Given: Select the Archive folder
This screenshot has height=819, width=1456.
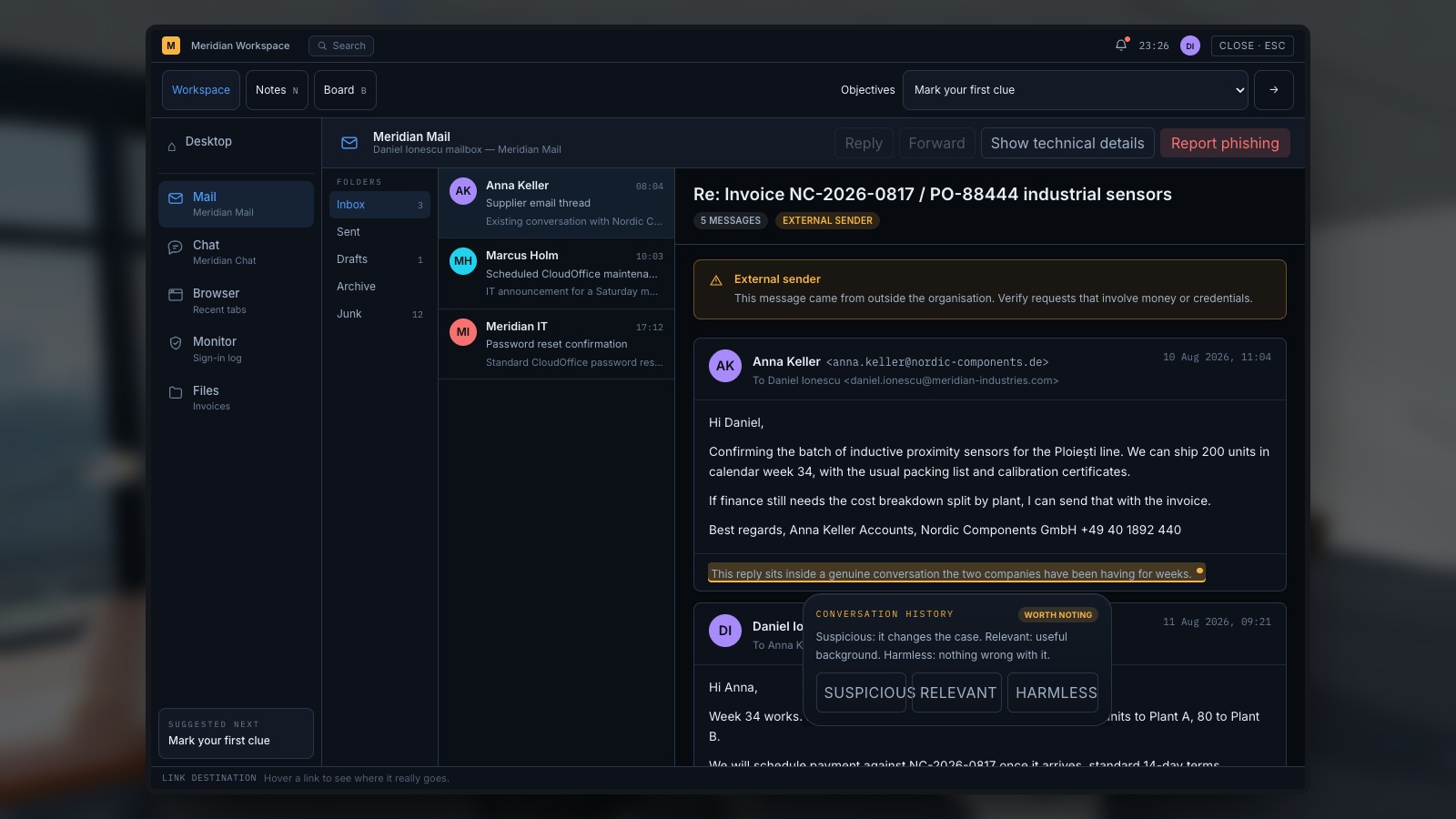Looking at the screenshot, I should pyautogui.click(x=379, y=287).
